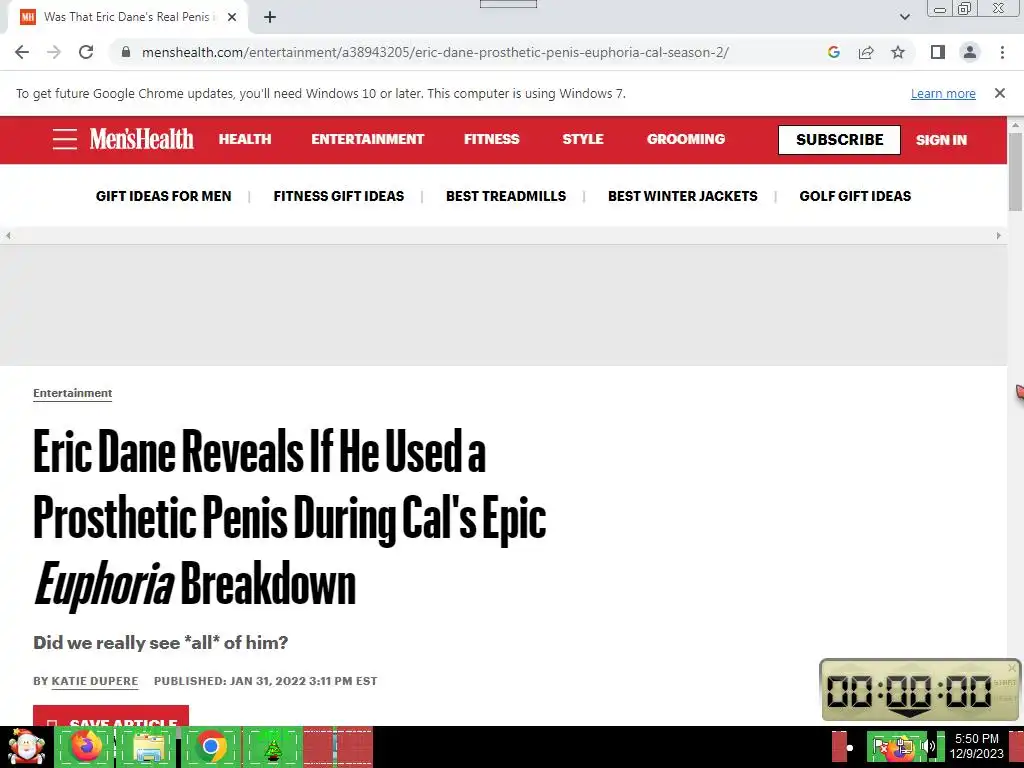This screenshot has width=1024, height=768.
Task: Open the Health section
Action: click(x=245, y=139)
